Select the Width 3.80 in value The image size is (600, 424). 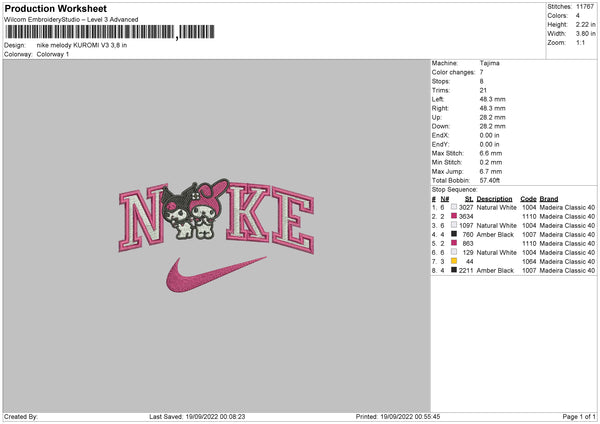pos(585,34)
